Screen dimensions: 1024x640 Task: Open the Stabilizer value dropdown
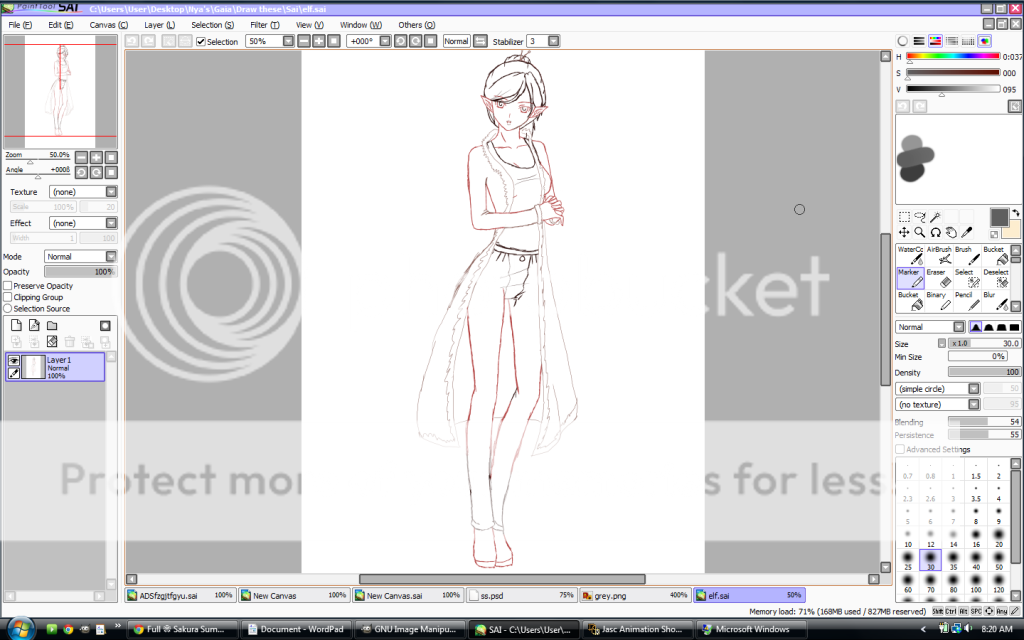[x=553, y=41]
